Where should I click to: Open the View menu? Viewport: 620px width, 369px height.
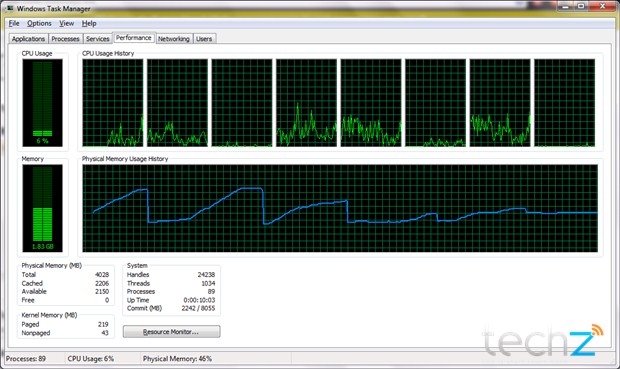[66, 23]
